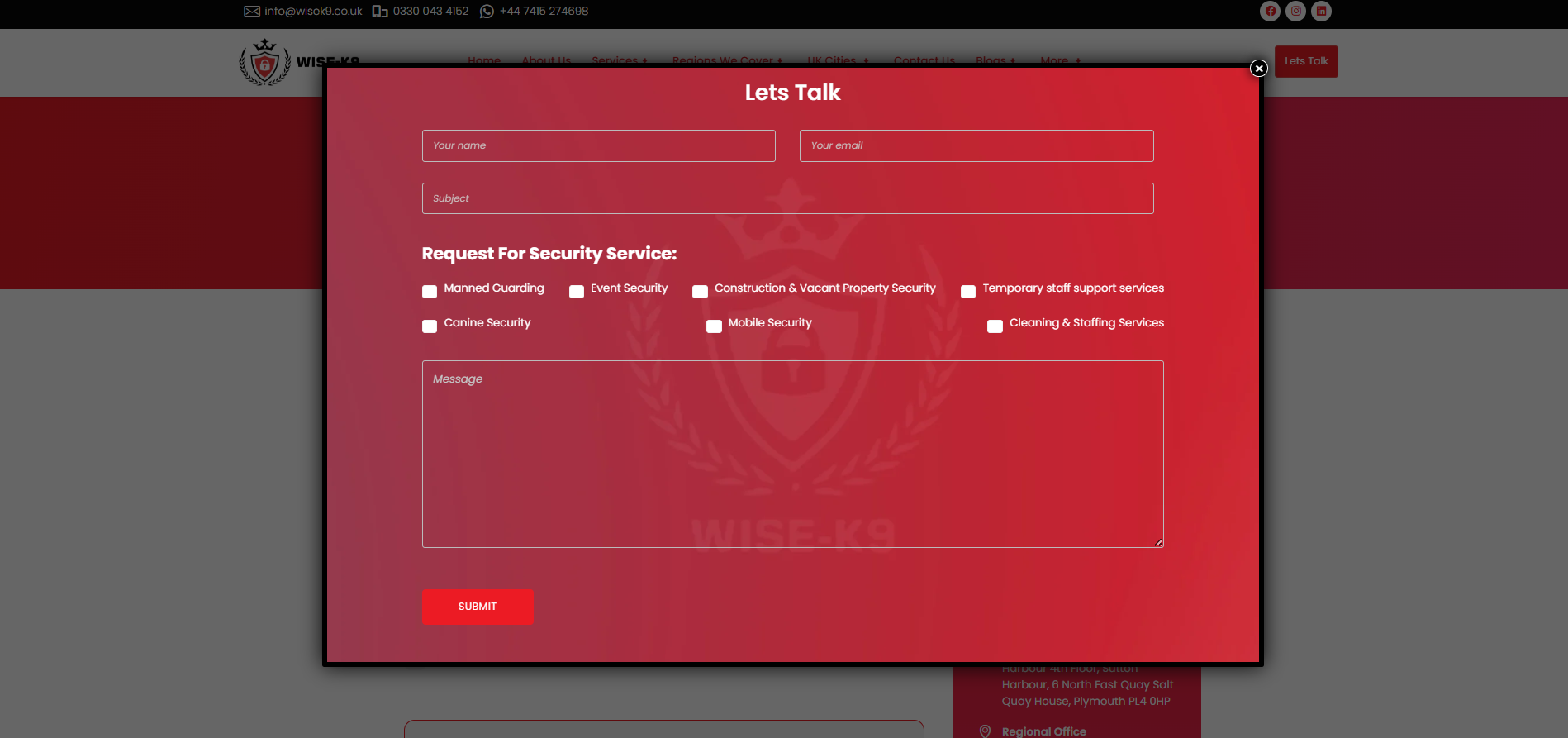Click the email envelope icon

pyautogui.click(x=252, y=11)
